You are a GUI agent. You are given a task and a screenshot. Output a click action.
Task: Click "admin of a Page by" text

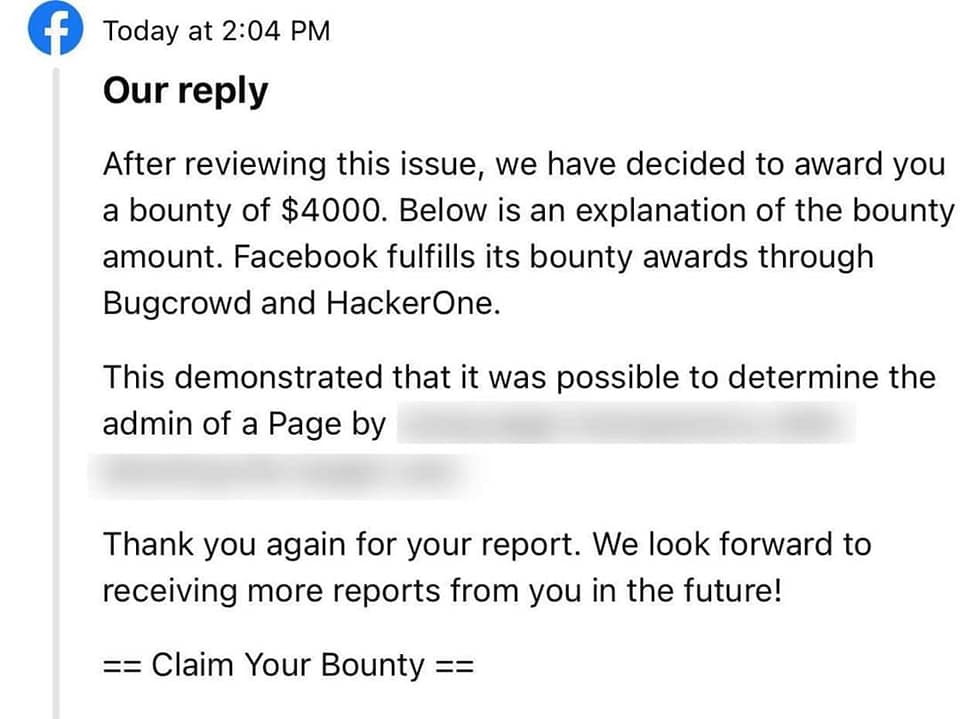coord(244,424)
